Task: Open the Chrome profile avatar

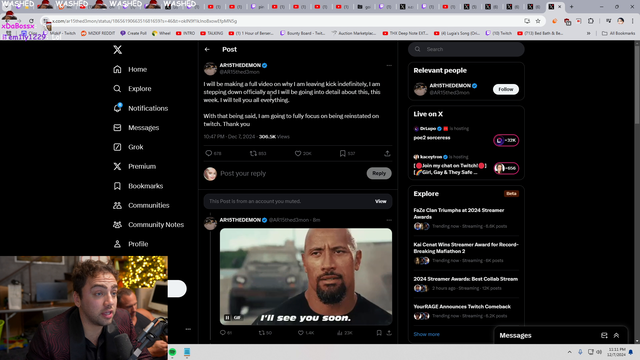Action: 620,21
